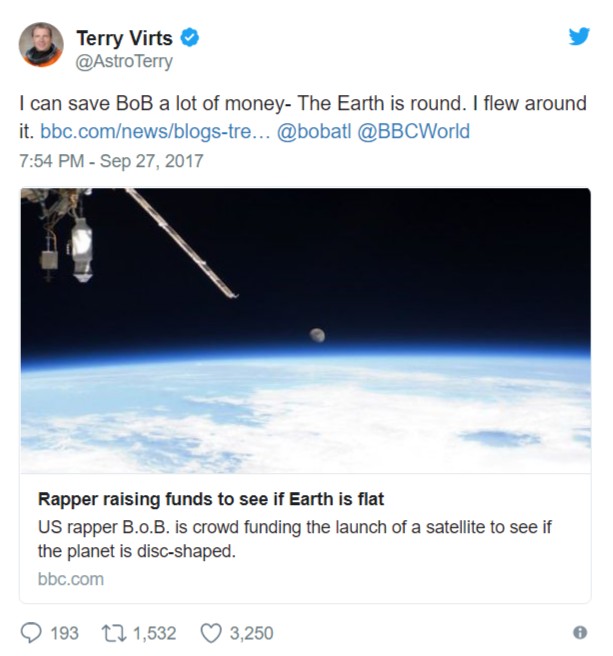Click the retweet arrows icon

(x=111, y=633)
